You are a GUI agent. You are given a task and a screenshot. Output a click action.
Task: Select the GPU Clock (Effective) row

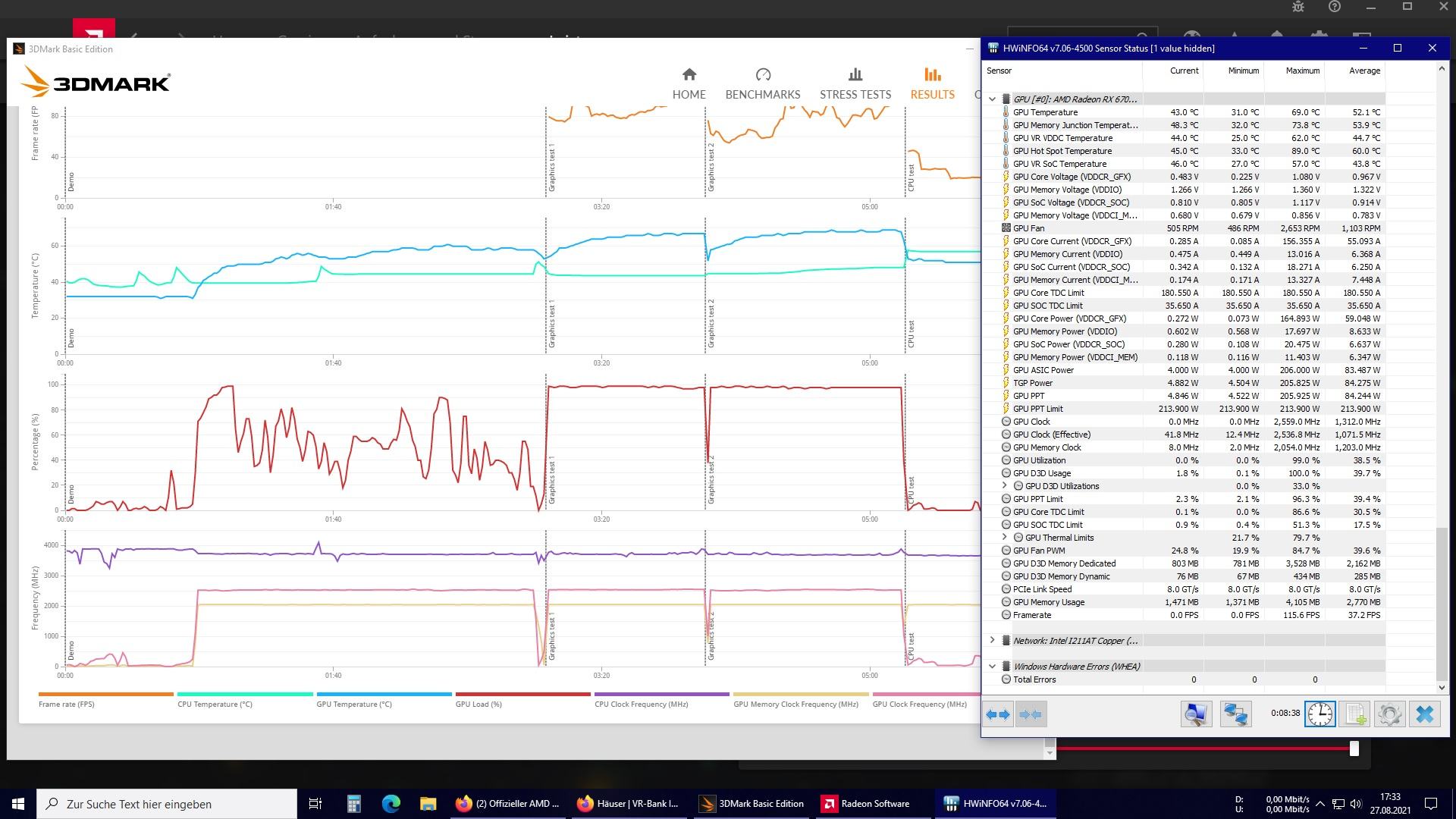point(1184,435)
